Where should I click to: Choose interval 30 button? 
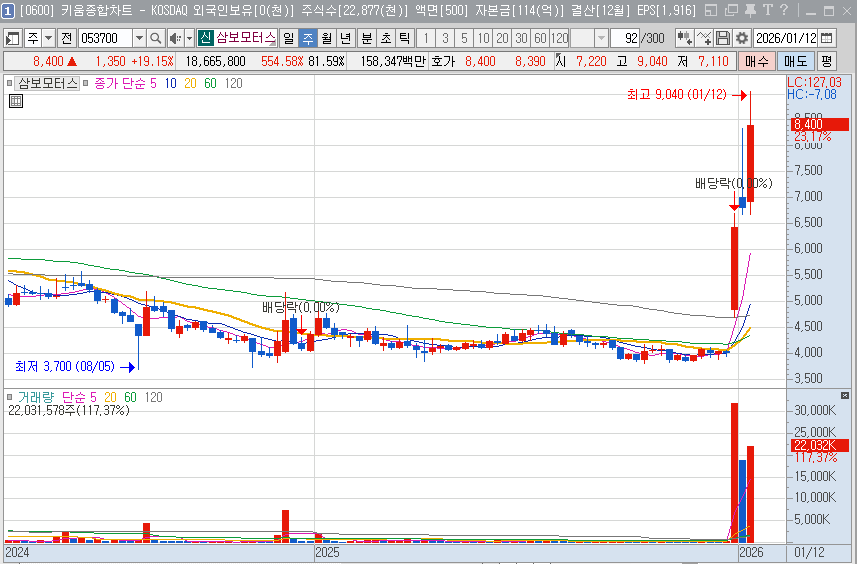(x=522, y=38)
